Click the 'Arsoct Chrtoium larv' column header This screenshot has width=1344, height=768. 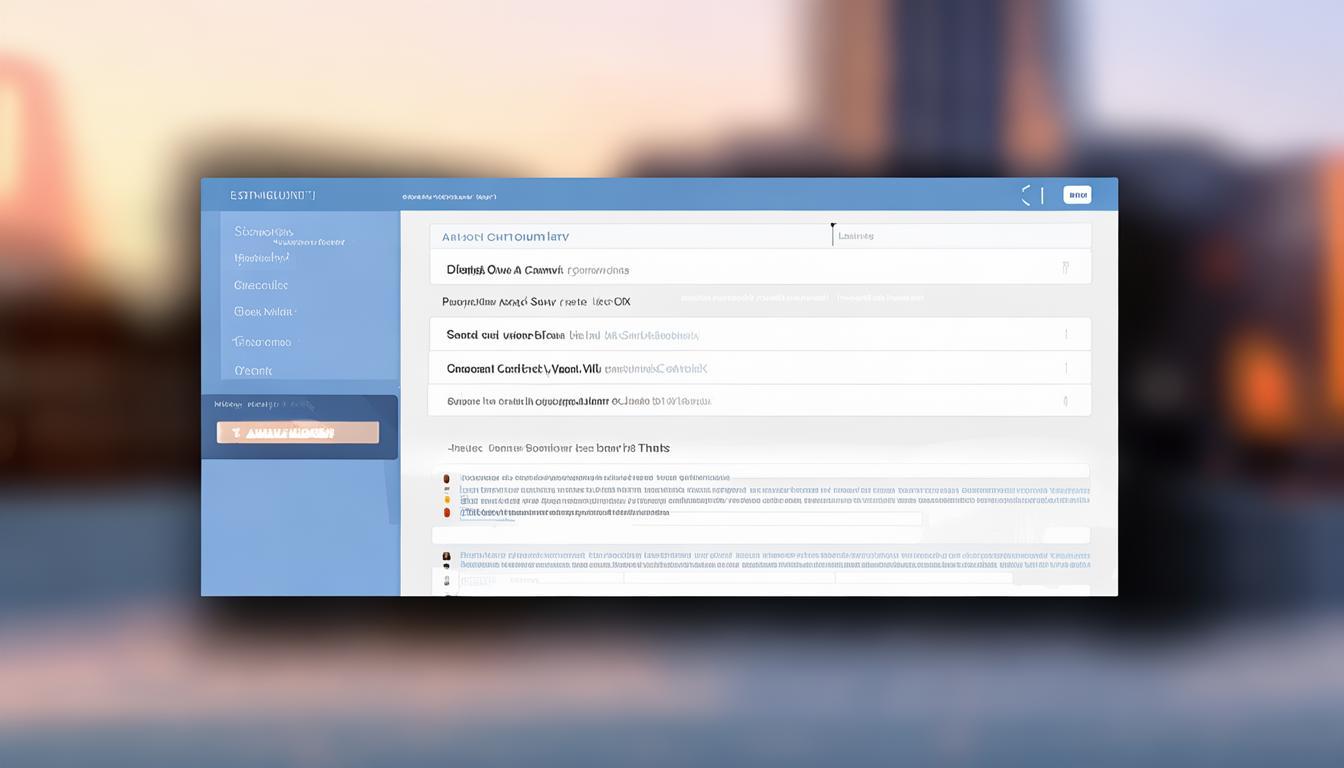[x=505, y=237]
